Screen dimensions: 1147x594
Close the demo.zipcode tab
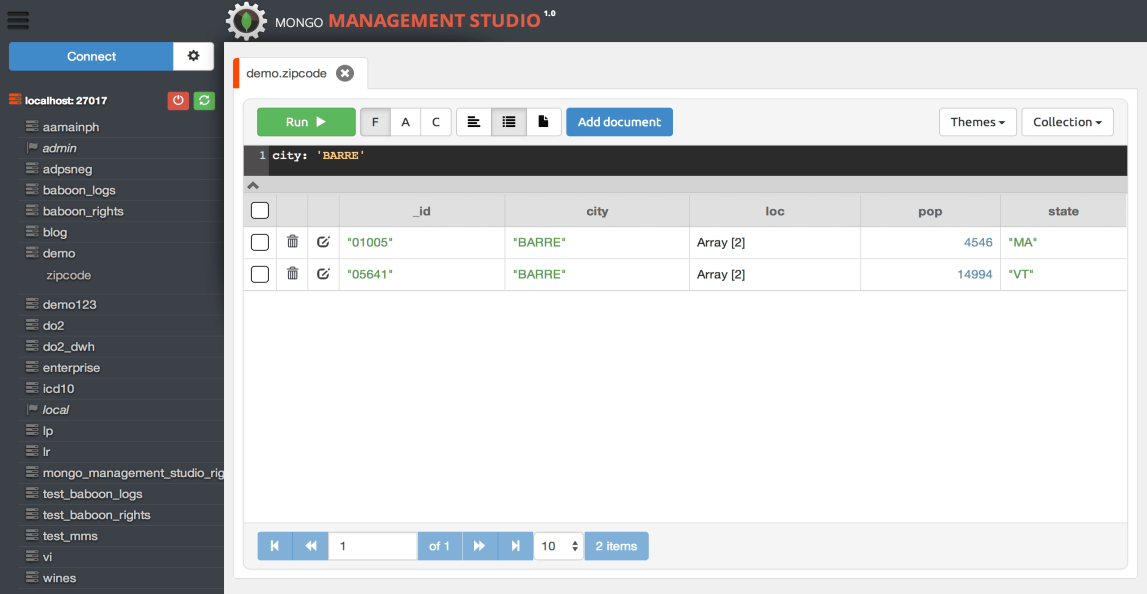pos(345,73)
